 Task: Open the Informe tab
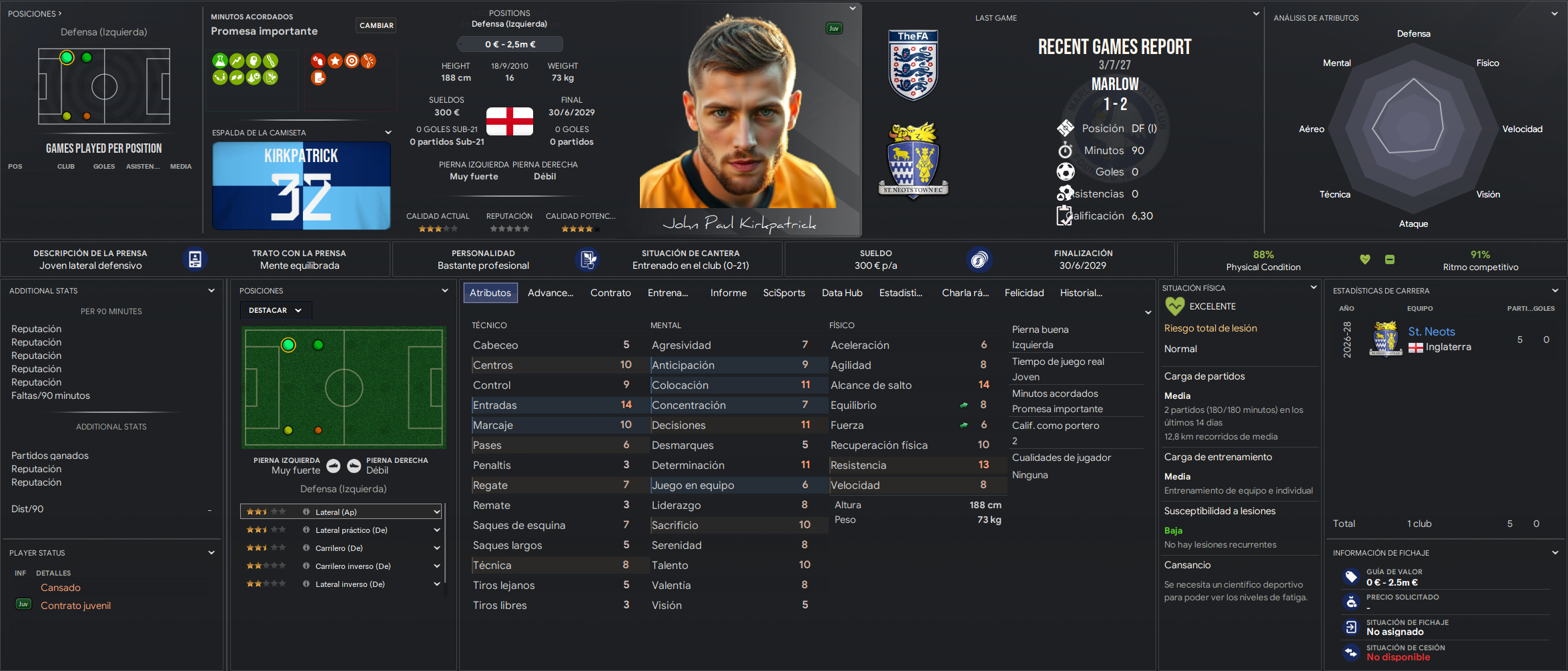[x=728, y=293]
